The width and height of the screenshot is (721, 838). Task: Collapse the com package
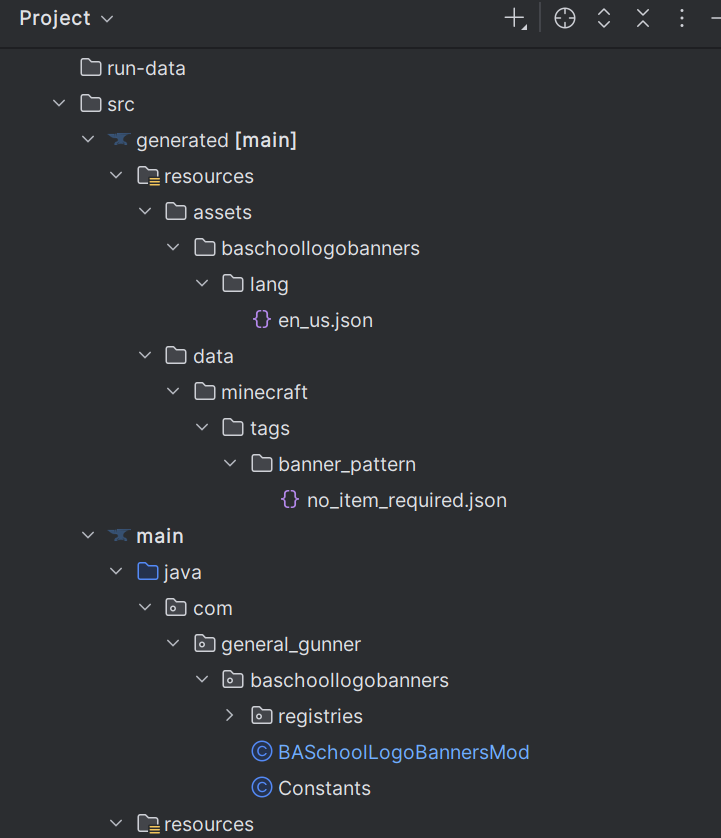(x=145, y=607)
